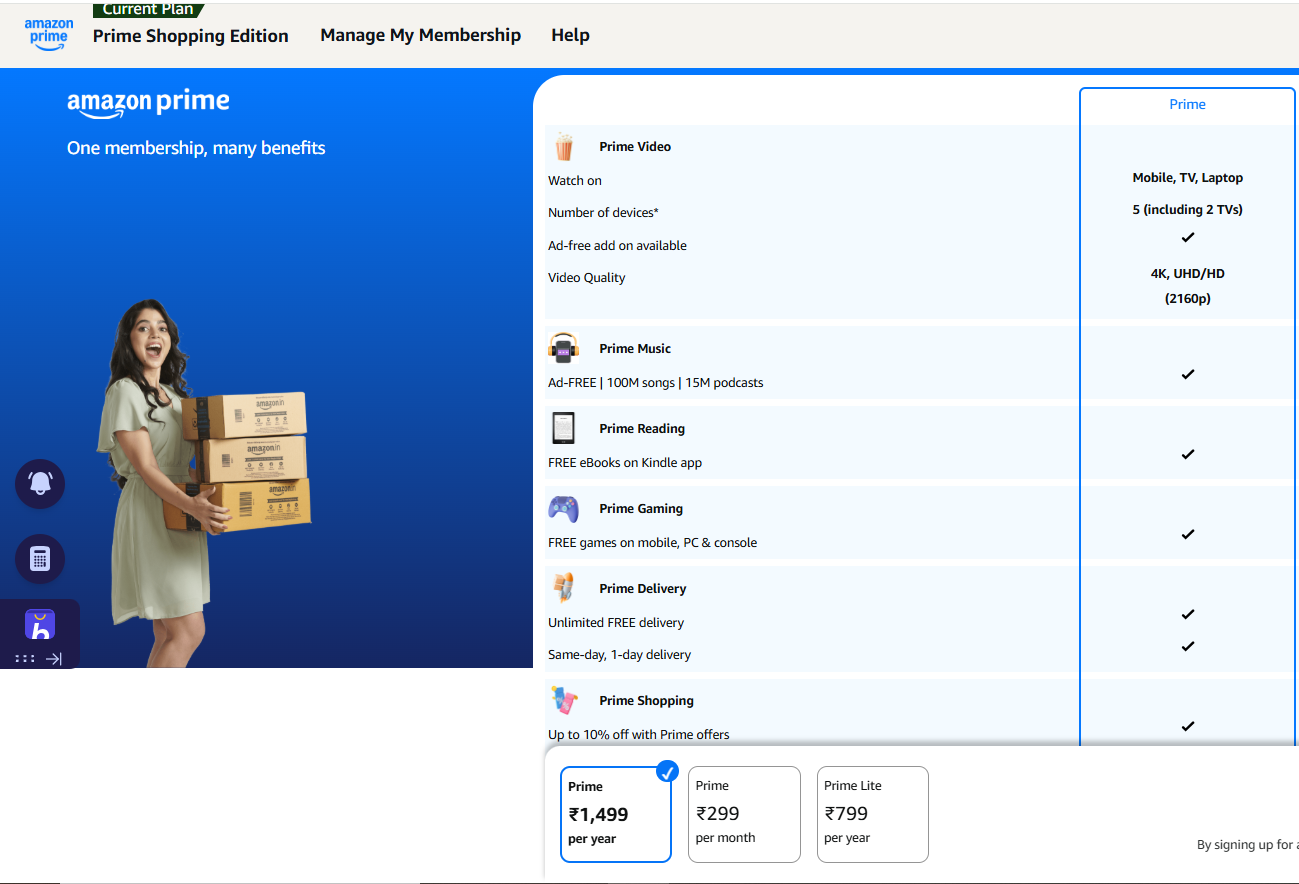The width and height of the screenshot is (1299, 884).
Task: Click the Amazon Prime logo in header
Action: [48, 34]
